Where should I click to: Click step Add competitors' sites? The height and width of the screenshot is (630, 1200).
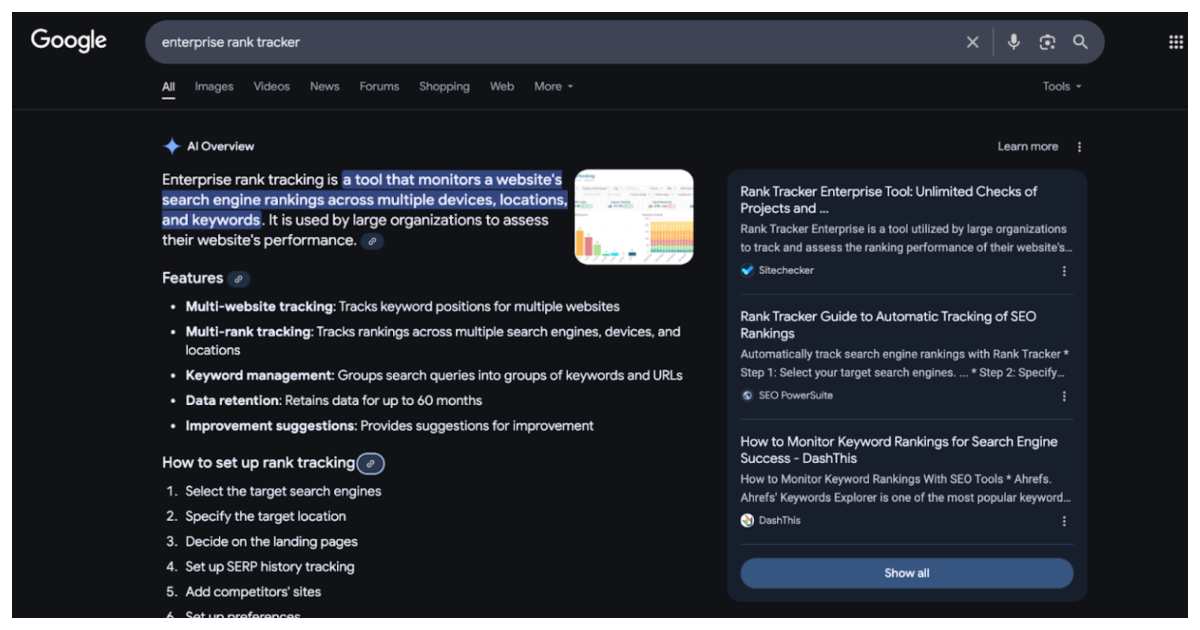pyautogui.click(x=253, y=592)
